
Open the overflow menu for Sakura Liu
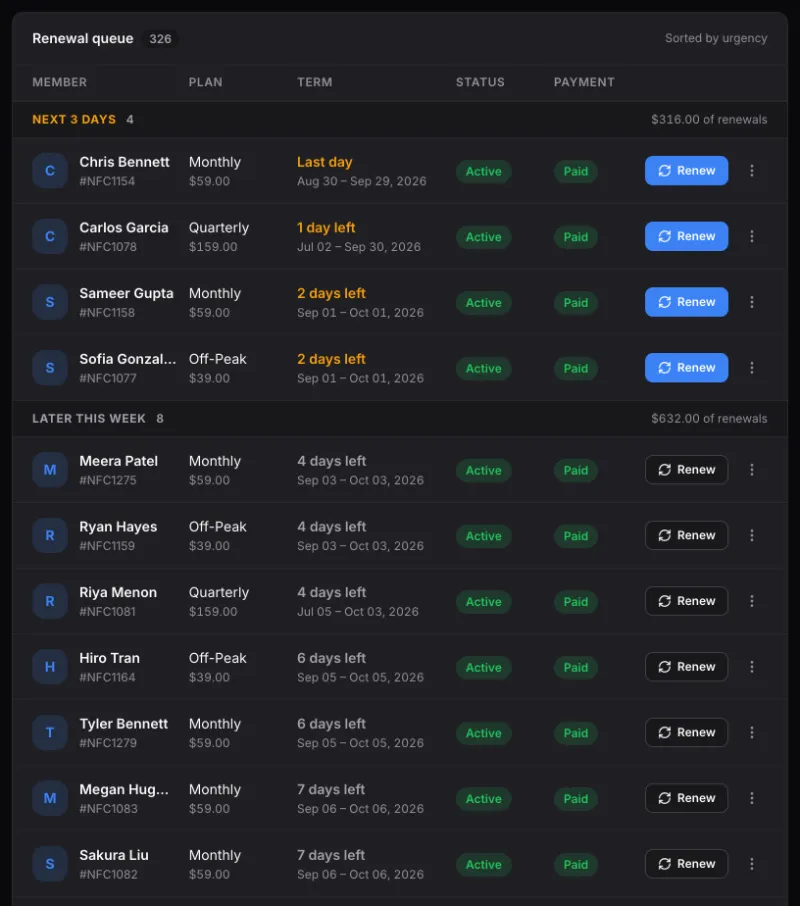pos(751,864)
